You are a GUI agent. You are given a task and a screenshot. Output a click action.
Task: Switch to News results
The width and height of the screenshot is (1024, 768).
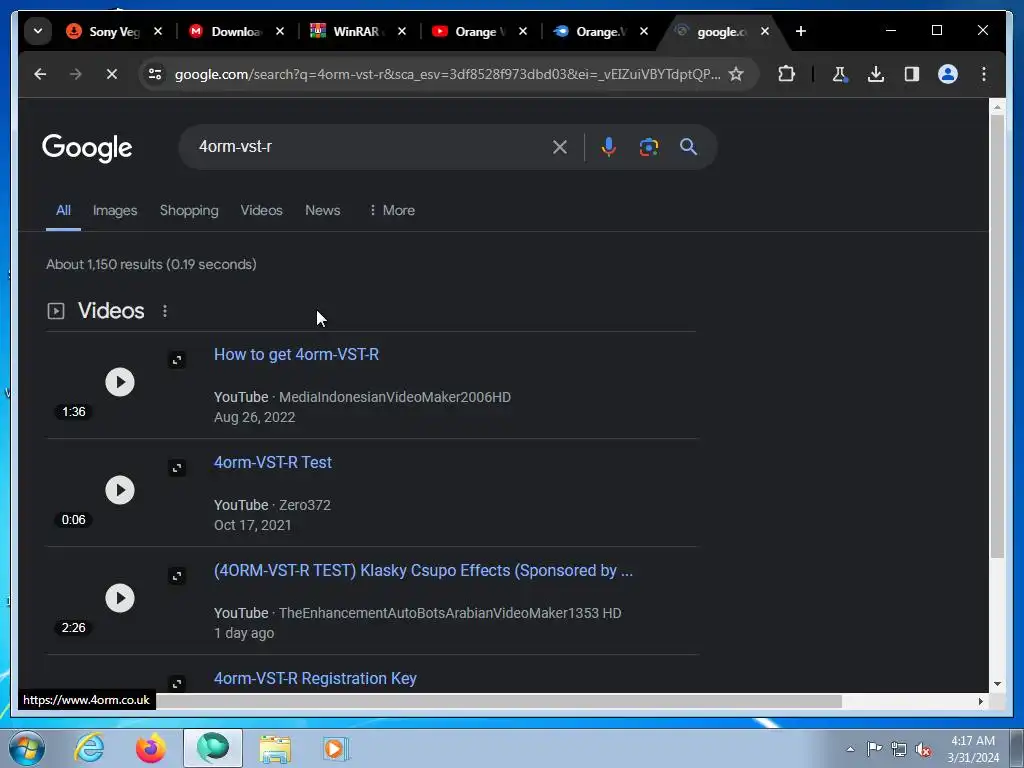pyautogui.click(x=323, y=210)
